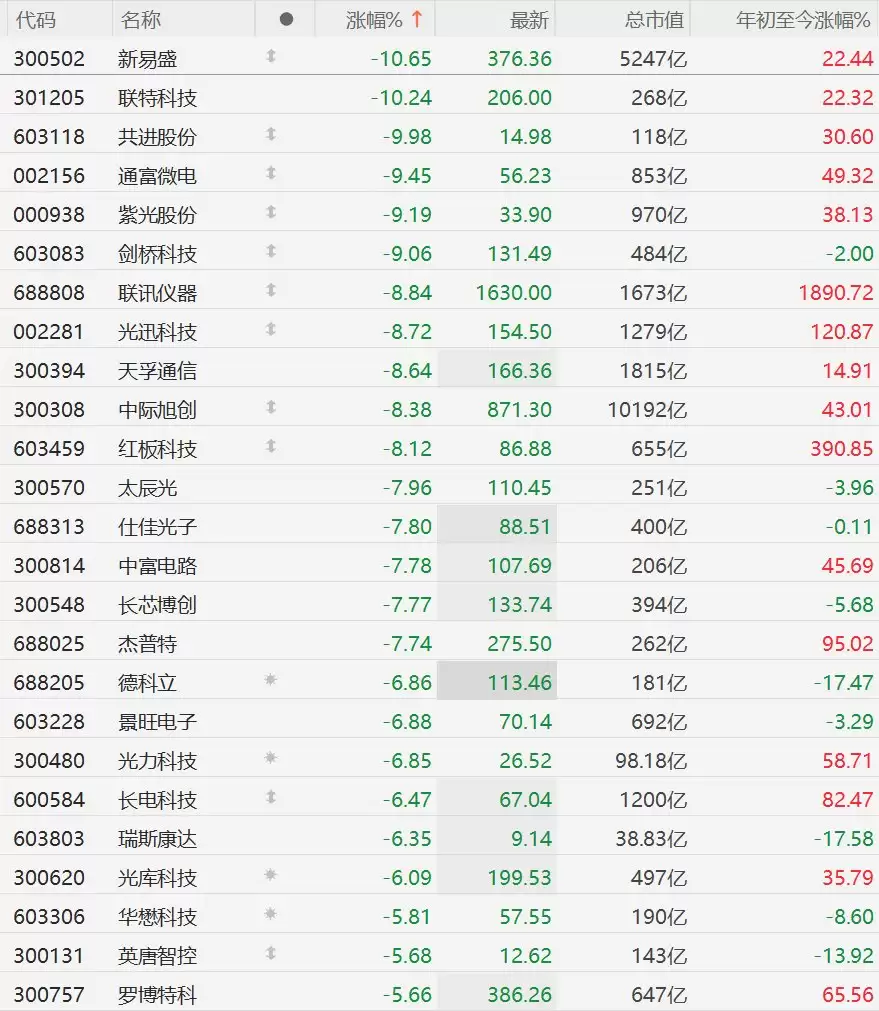879x1011 pixels.
Task: Click the market cap 1815亿
Action: 653,371
